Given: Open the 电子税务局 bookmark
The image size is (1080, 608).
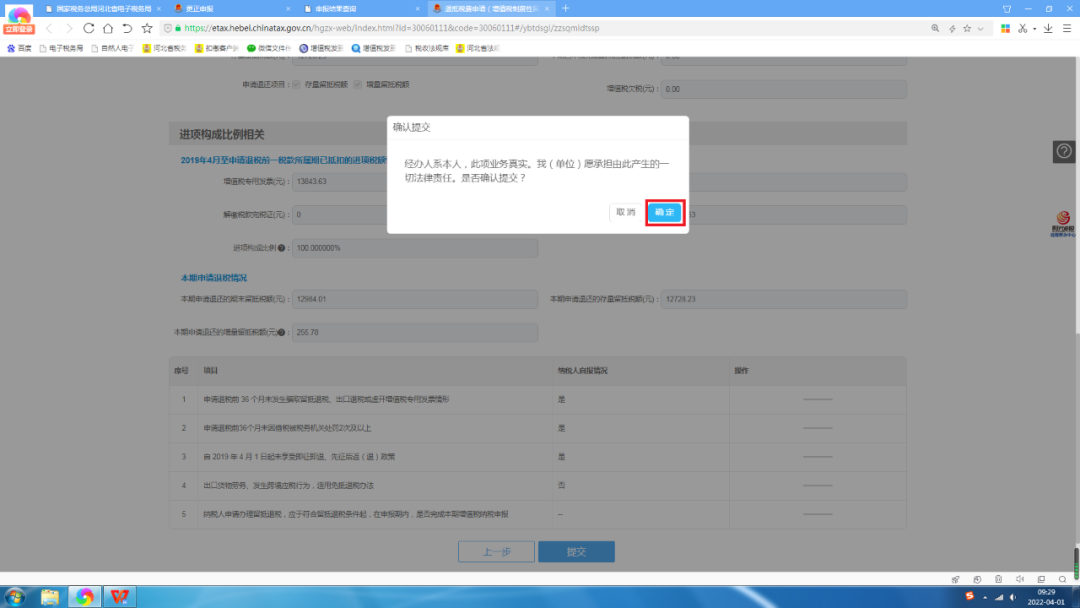Looking at the screenshot, I should [61, 48].
